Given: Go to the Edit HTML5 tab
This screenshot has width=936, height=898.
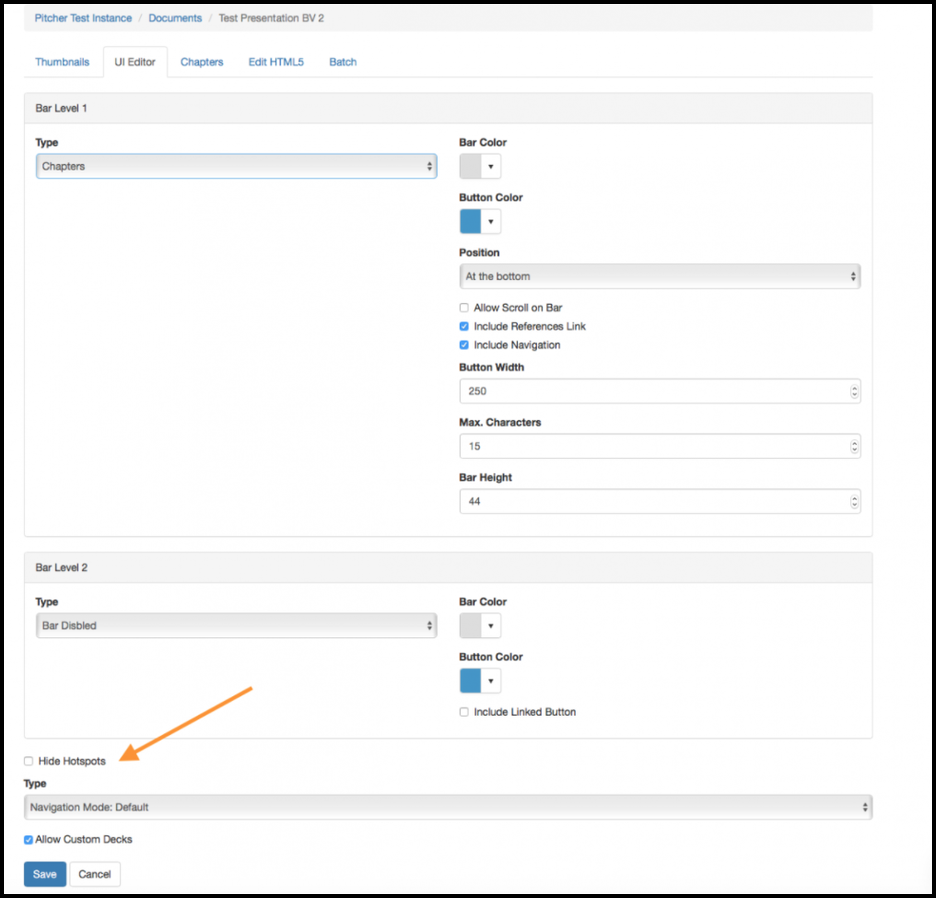Looking at the screenshot, I should click(276, 62).
